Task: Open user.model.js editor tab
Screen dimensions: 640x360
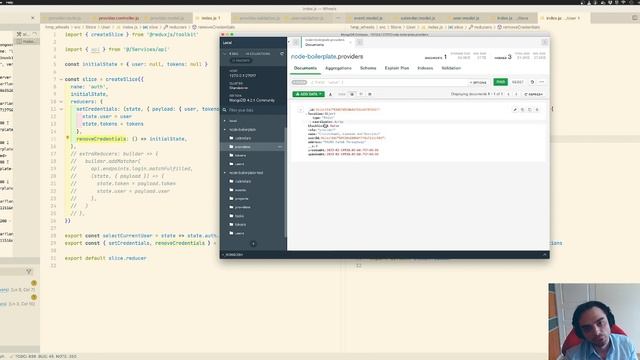Action: pyautogui.click(x=465, y=18)
